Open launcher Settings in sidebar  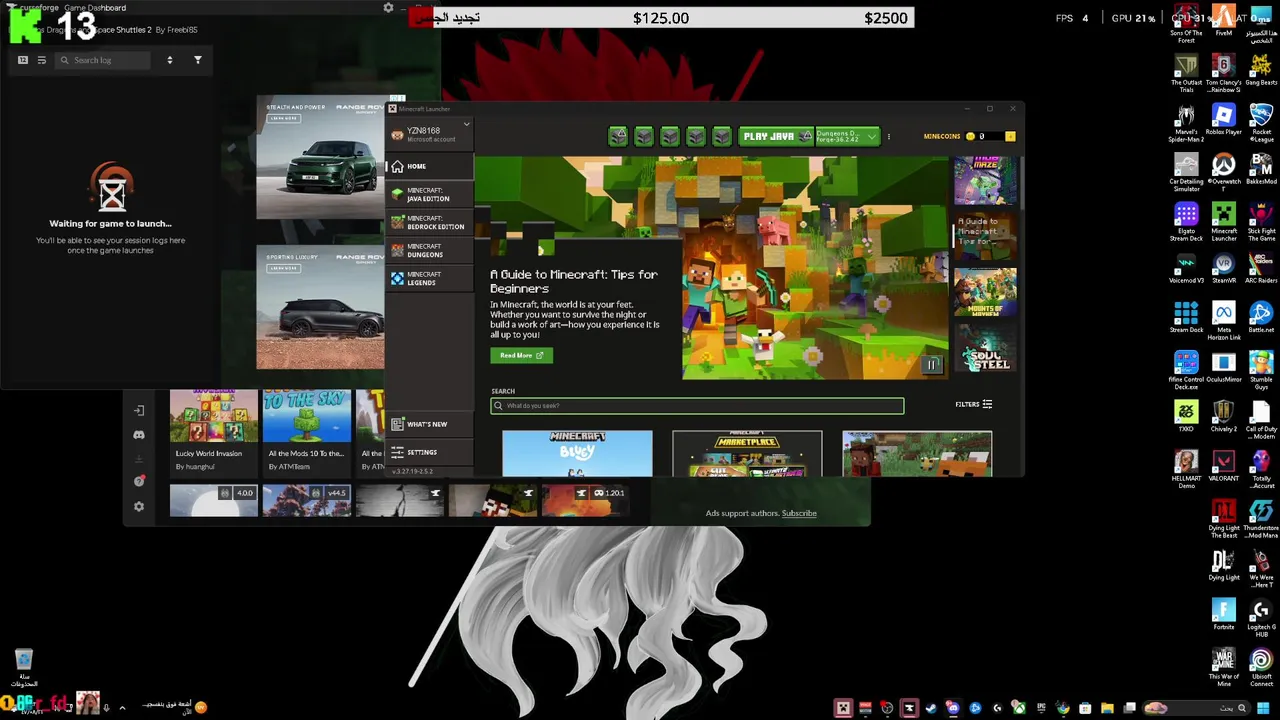tap(430, 452)
